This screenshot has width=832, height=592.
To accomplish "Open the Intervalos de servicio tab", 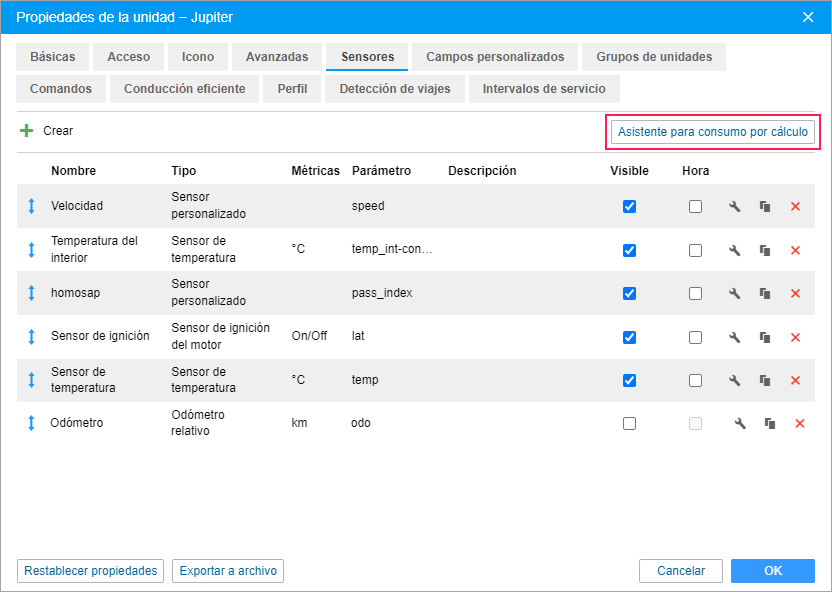I will tap(544, 89).
